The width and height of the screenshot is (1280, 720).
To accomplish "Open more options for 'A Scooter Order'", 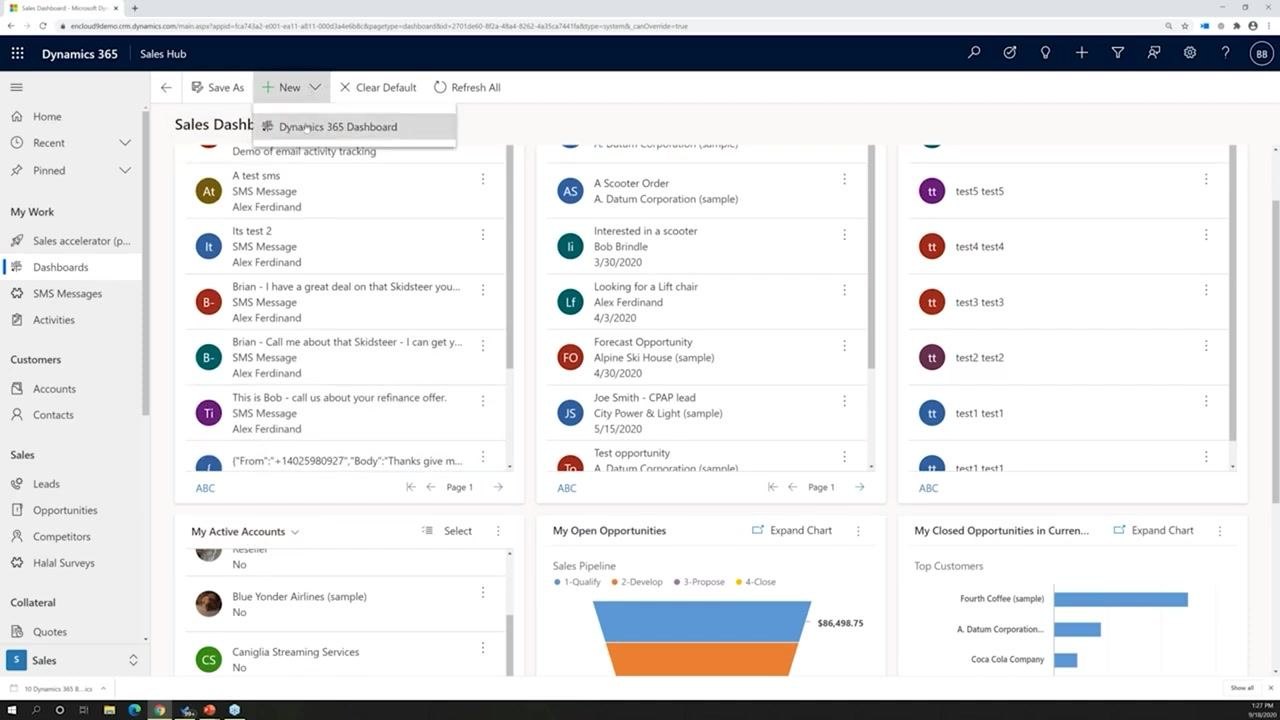I will pos(844,179).
